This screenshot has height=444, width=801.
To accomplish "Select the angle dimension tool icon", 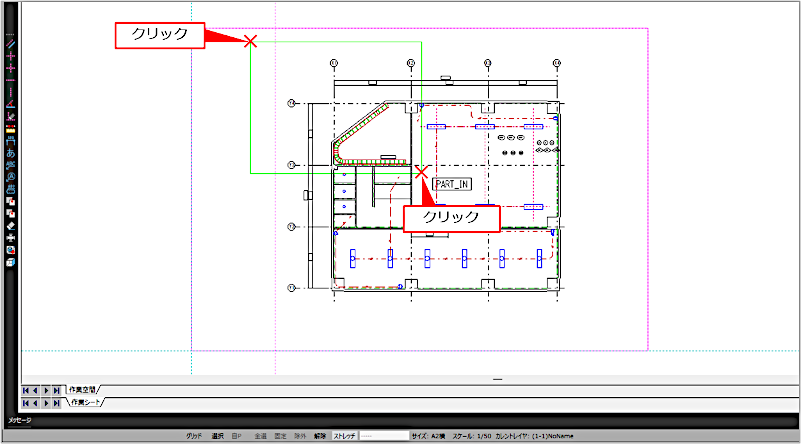I will 11,104.
